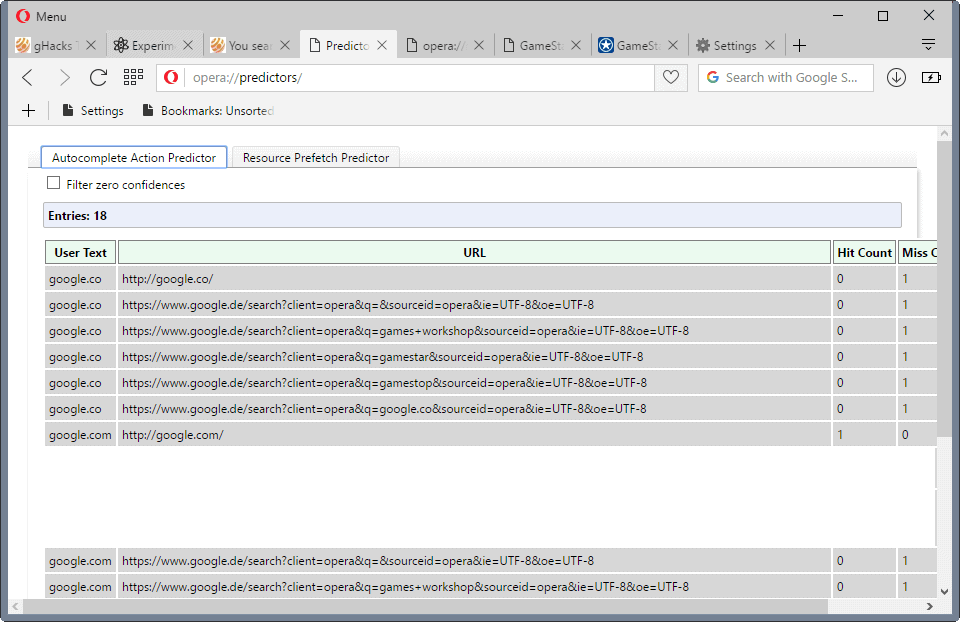960x622 pixels.
Task: Minimize the Opera window
Action: (x=838, y=16)
